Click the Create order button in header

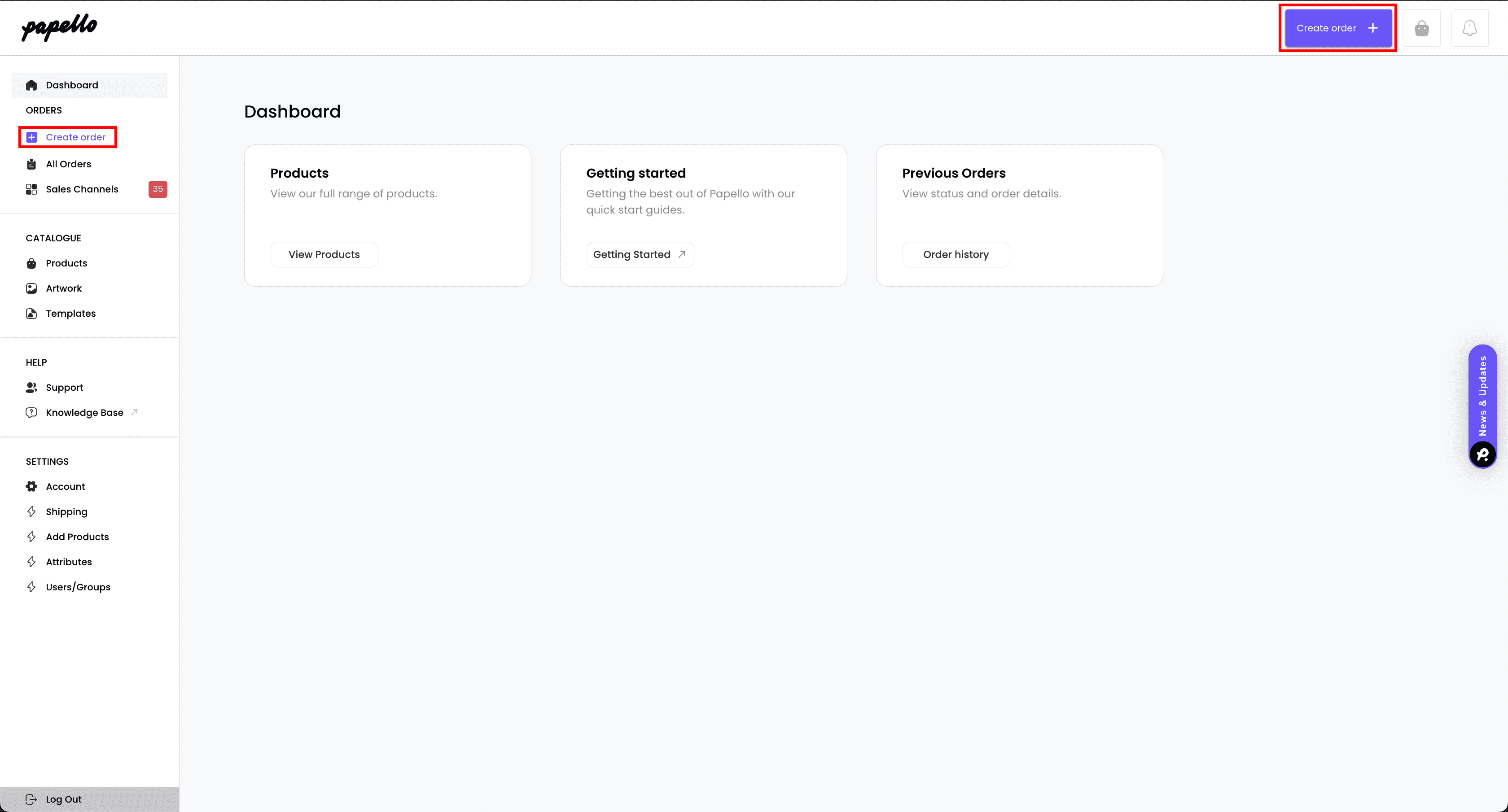click(x=1338, y=28)
